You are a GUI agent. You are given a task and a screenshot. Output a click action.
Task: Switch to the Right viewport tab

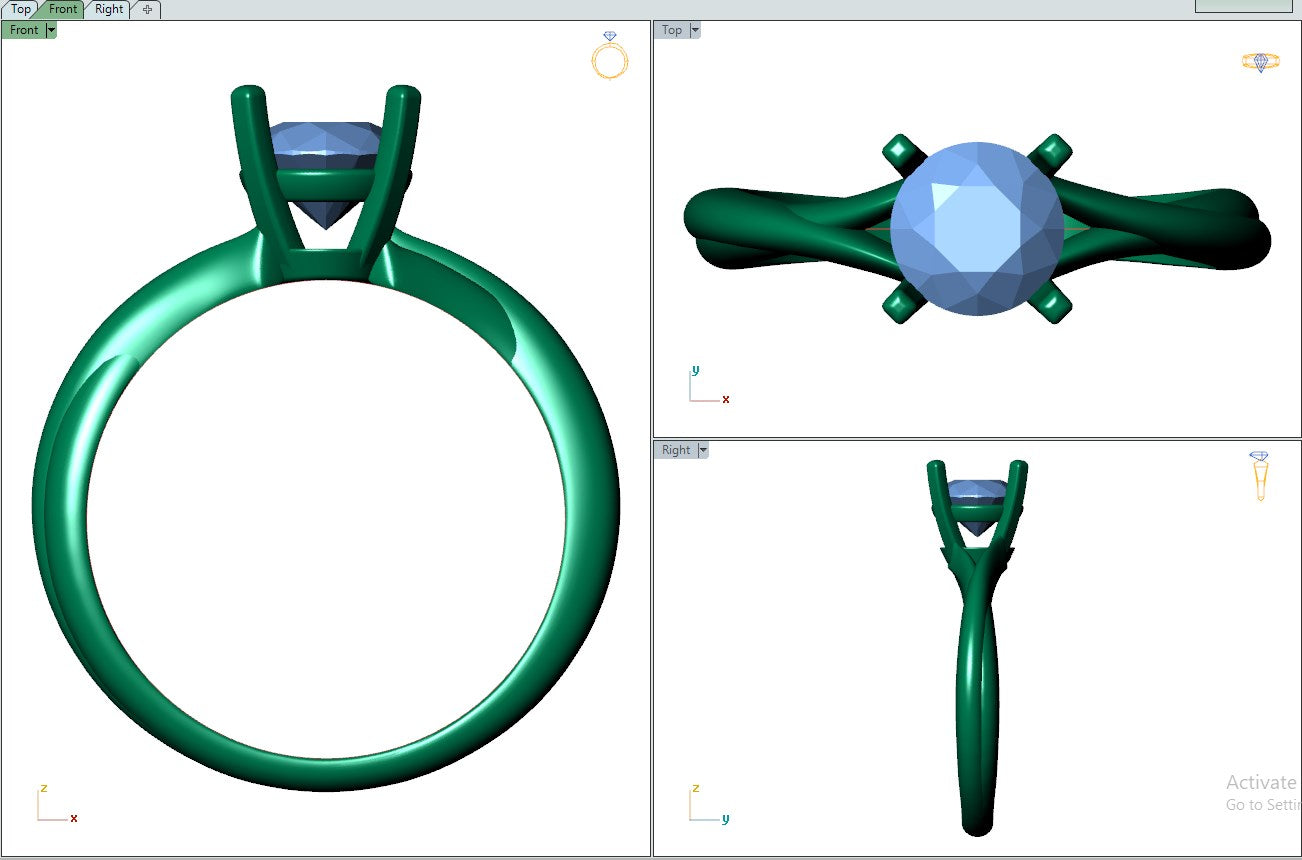[x=109, y=9]
